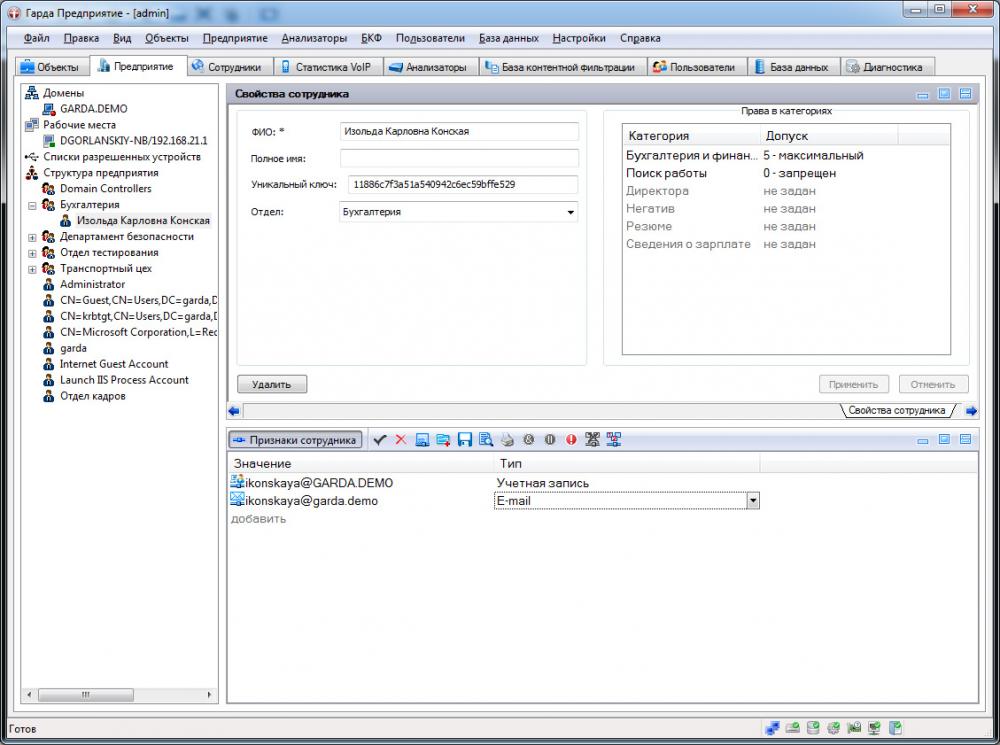
Task: Click the blue network computers status bar icon
Action: point(772,728)
